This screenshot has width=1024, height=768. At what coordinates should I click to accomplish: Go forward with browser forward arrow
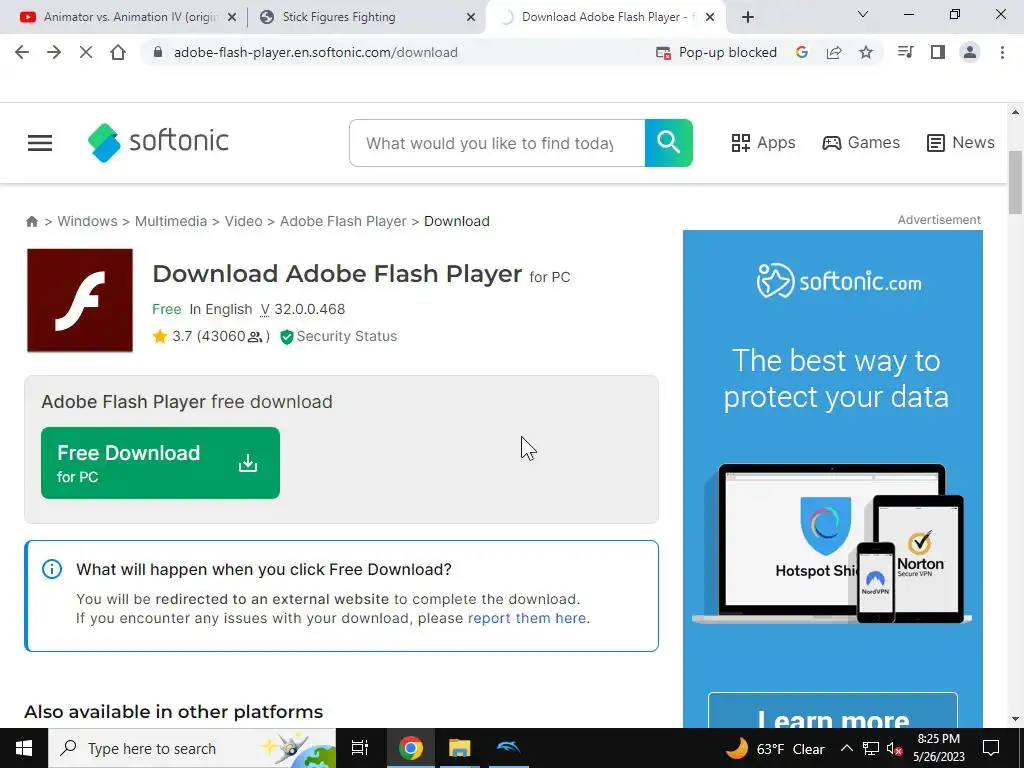point(54,52)
